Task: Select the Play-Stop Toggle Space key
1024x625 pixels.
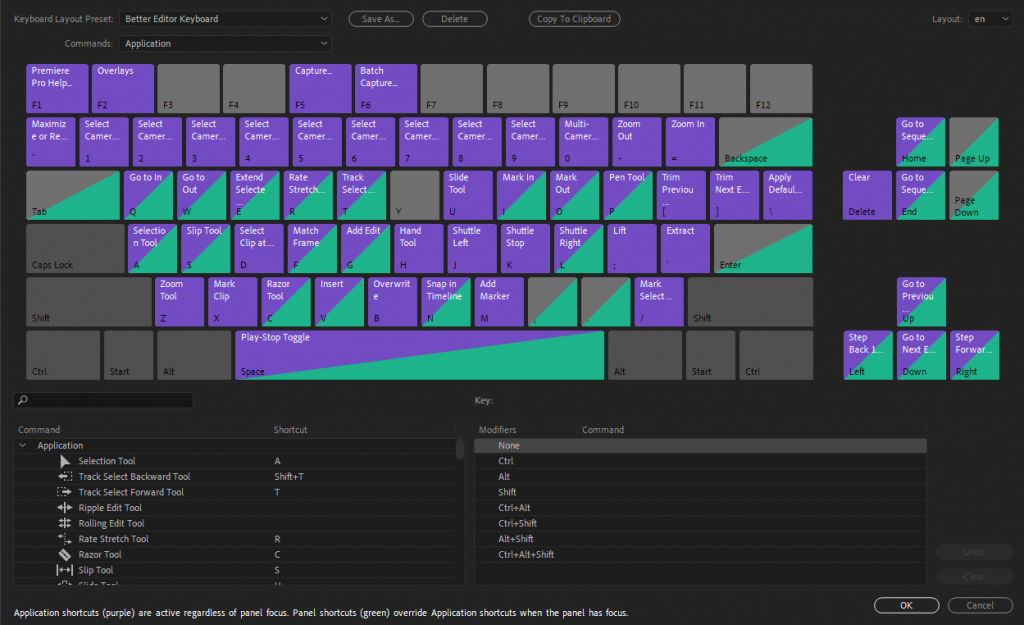Action: coord(420,355)
